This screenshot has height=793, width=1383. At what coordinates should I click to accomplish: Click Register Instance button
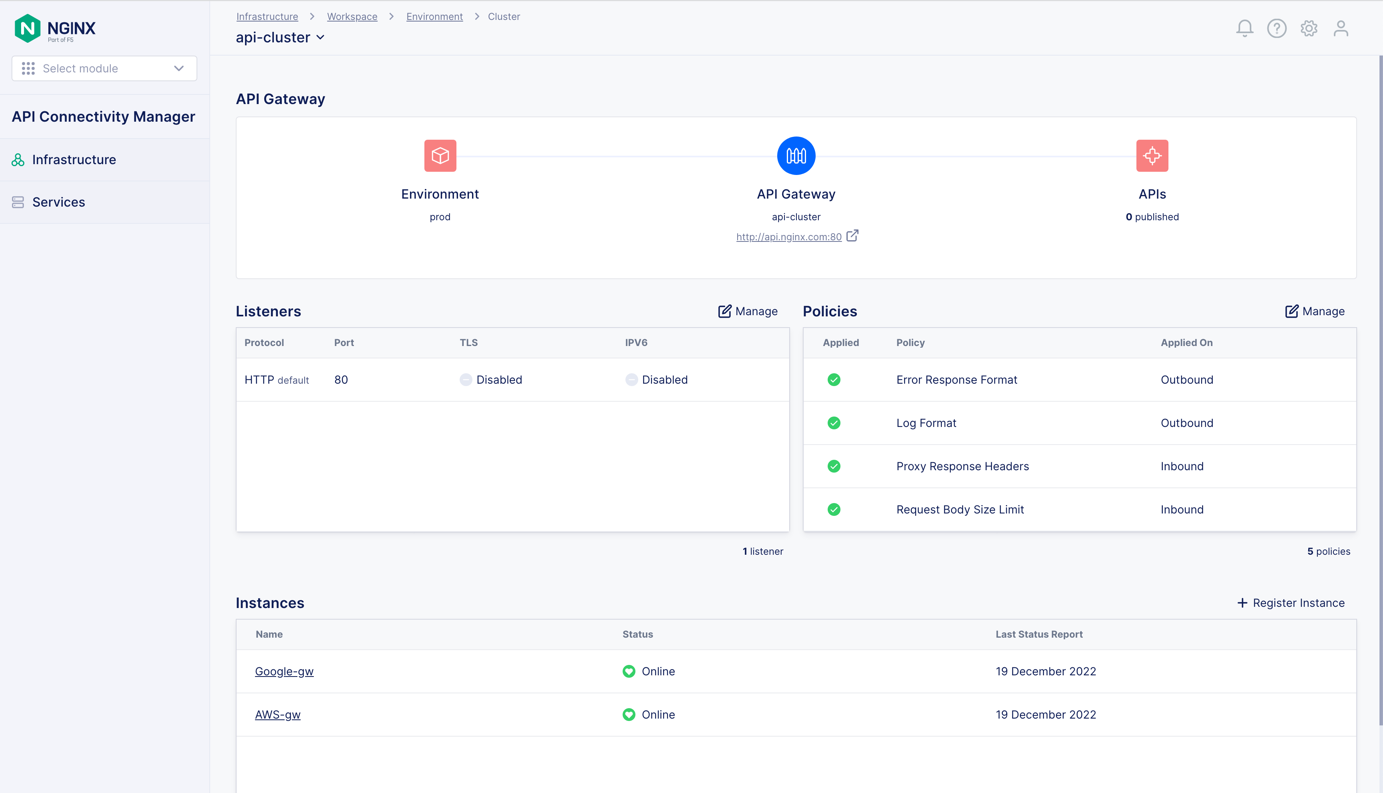click(1290, 603)
